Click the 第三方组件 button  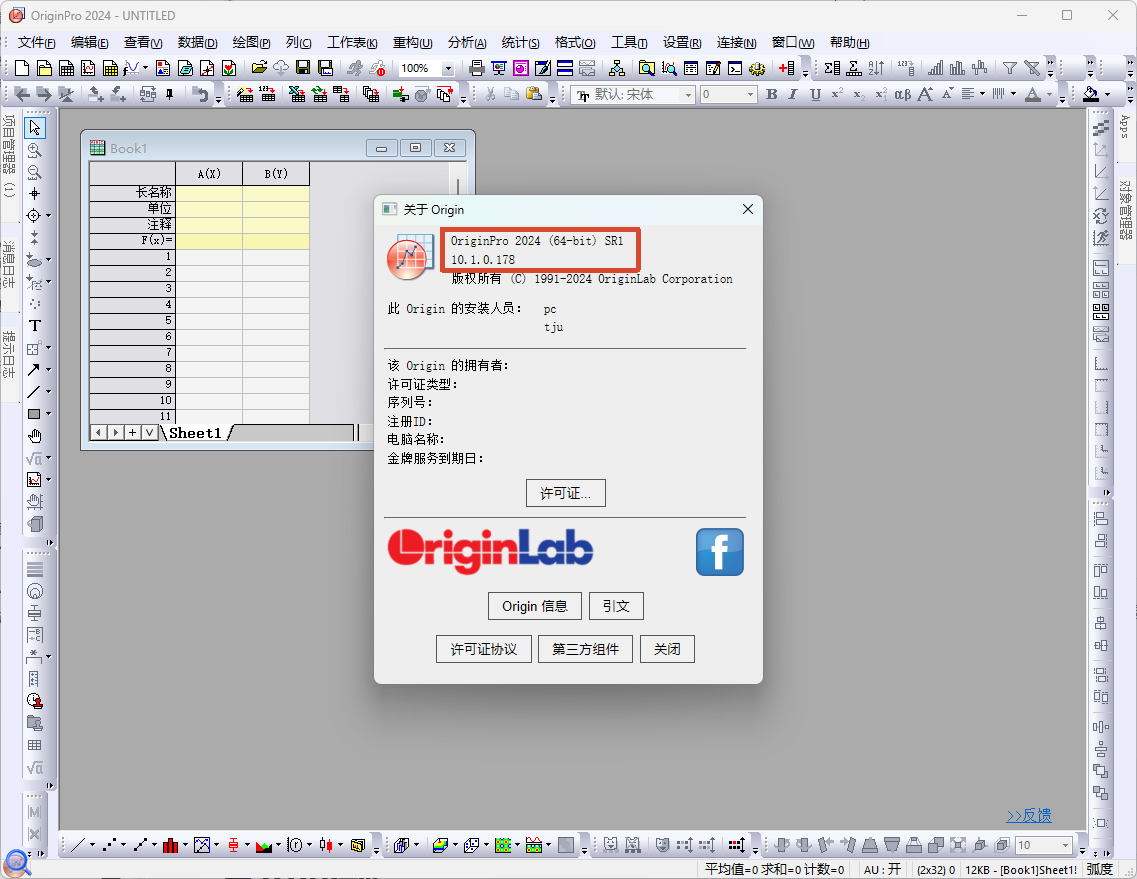tap(585, 649)
